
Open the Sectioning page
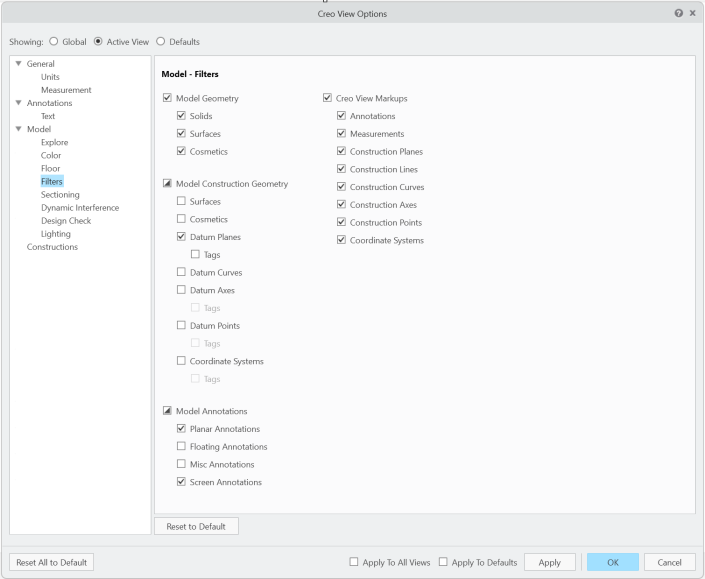click(x=60, y=194)
